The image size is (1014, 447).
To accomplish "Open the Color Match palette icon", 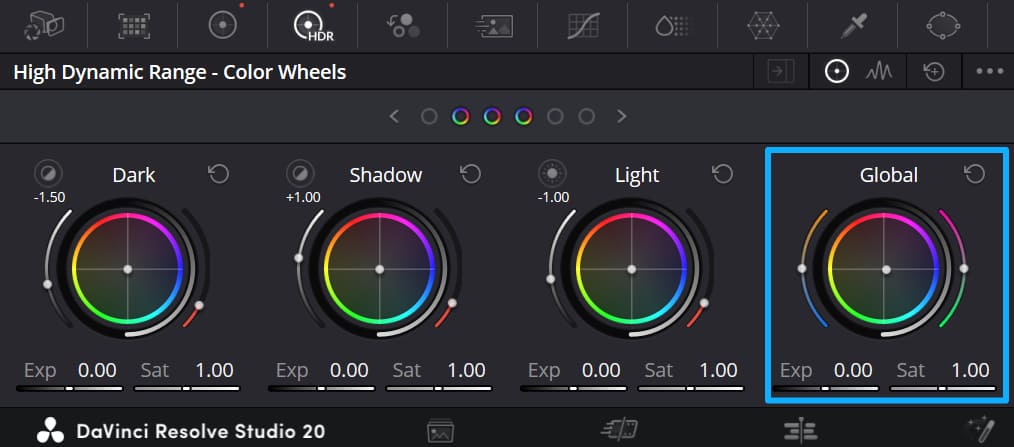I will point(135,26).
